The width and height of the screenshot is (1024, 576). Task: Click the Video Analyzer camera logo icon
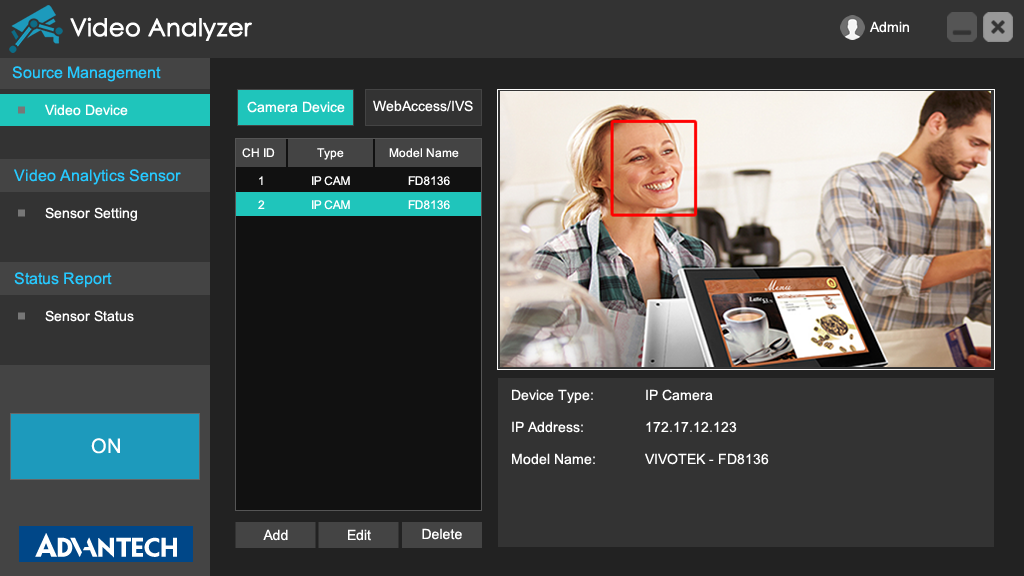click(34, 28)
